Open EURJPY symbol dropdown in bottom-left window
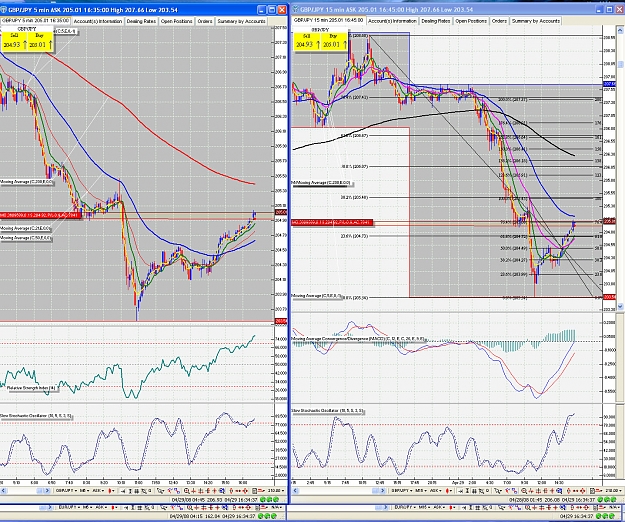 click(69, 508)
